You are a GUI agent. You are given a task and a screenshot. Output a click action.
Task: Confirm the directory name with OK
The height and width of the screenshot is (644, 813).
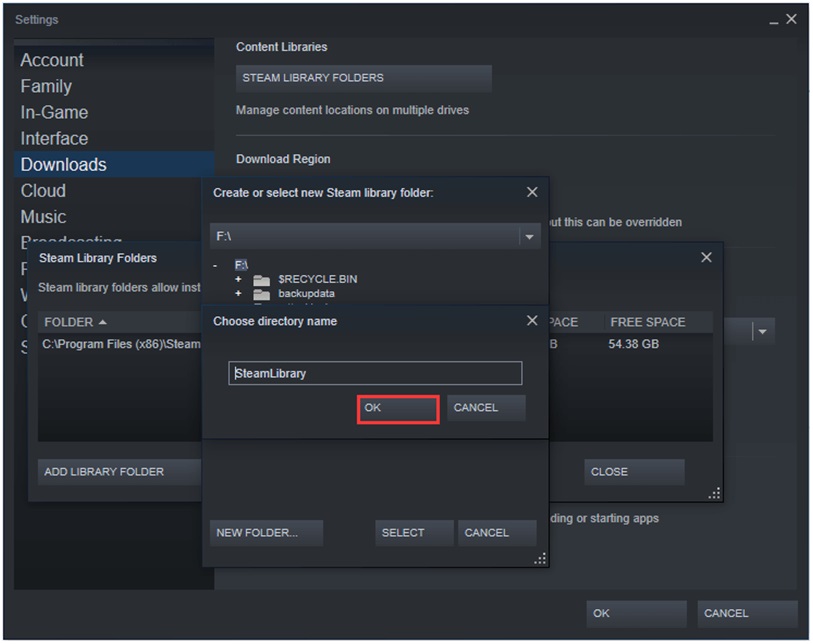tap(397, 408)
